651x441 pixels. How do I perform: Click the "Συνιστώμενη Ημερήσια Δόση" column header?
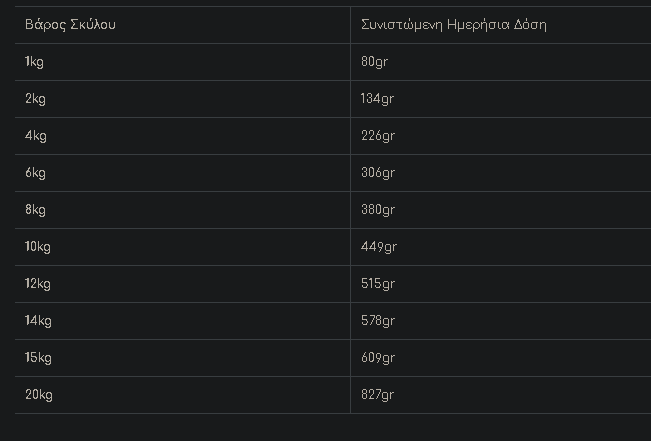[453, 24]
